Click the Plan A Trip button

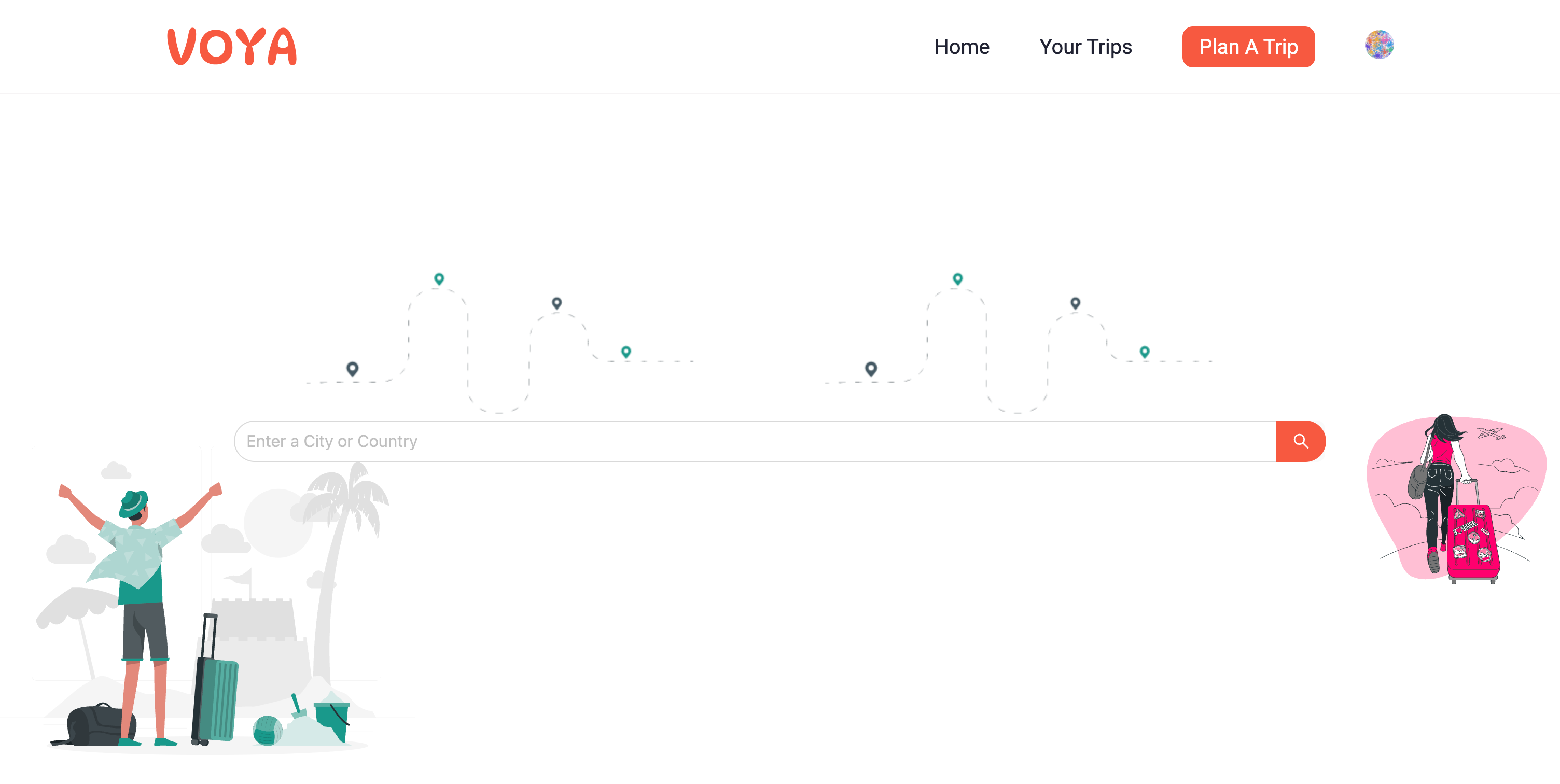[1248, 47]
